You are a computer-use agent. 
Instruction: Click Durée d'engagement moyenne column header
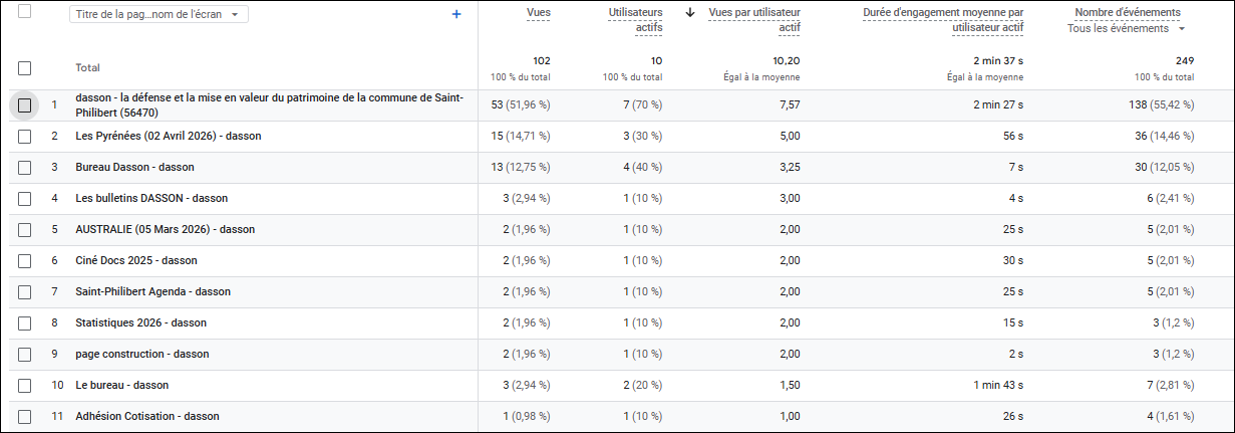coord(943,19)
